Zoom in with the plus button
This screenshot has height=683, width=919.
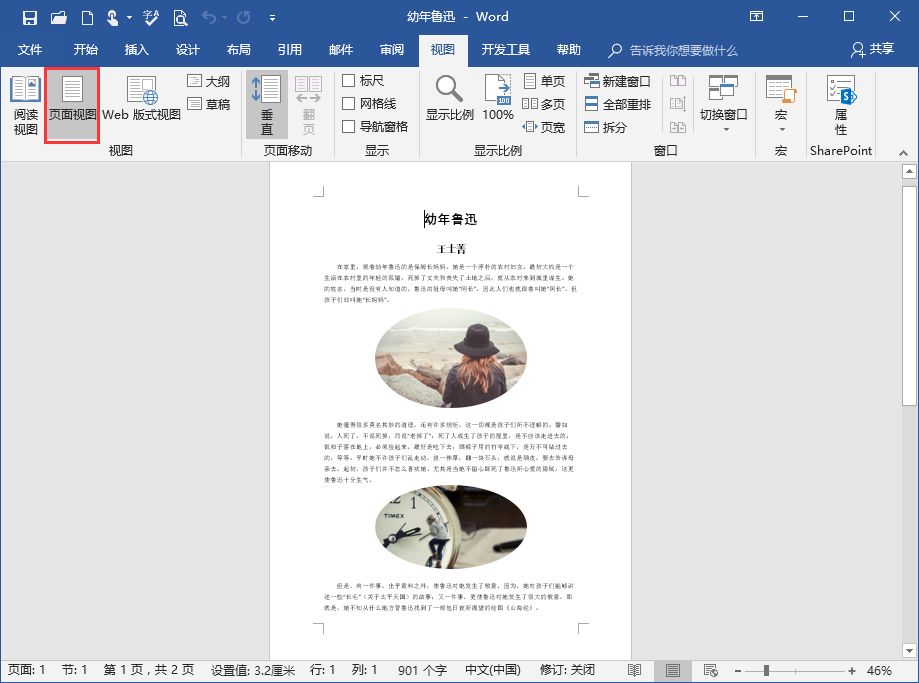click(851, 670)
